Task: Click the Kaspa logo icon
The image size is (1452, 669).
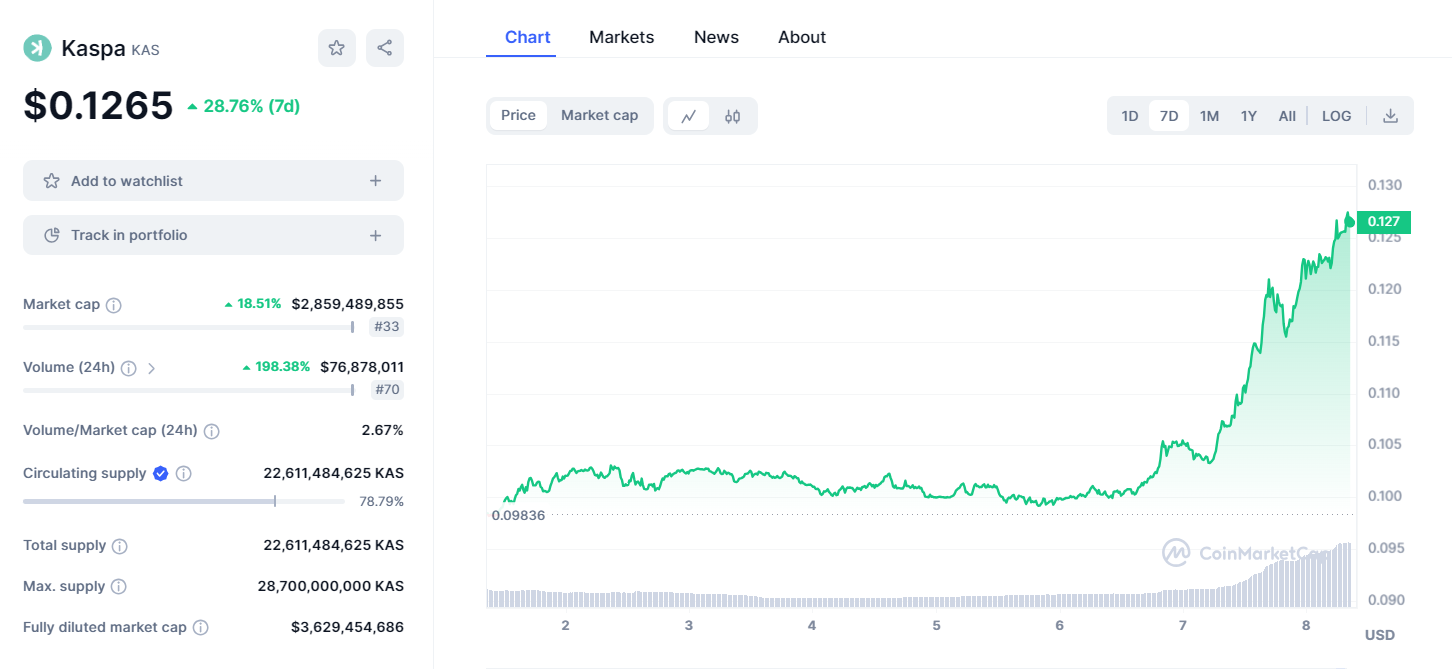Action: point(37,48)
